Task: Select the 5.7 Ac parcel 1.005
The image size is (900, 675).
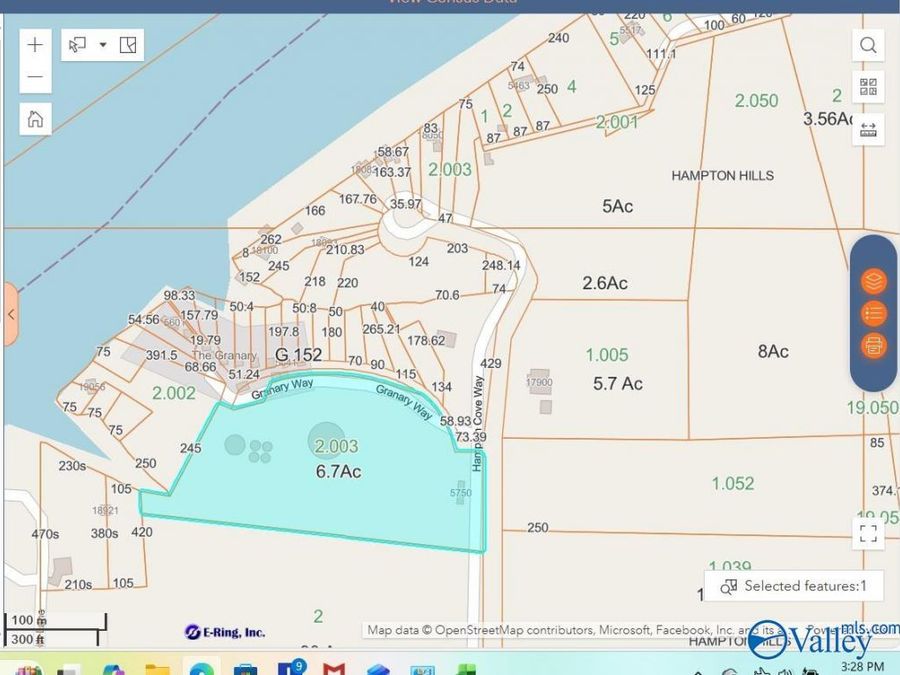Action: [610, 370]
